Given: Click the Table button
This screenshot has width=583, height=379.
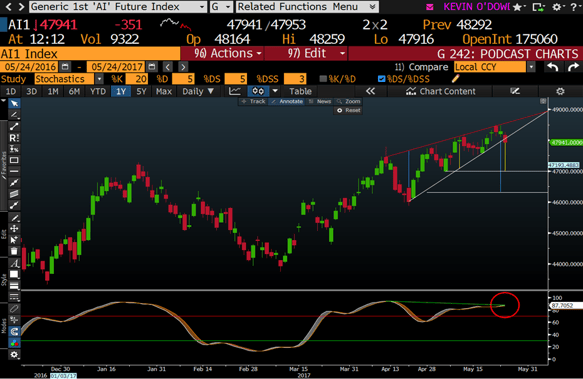Looking at the screenshot, I should (x=300, y=91).
